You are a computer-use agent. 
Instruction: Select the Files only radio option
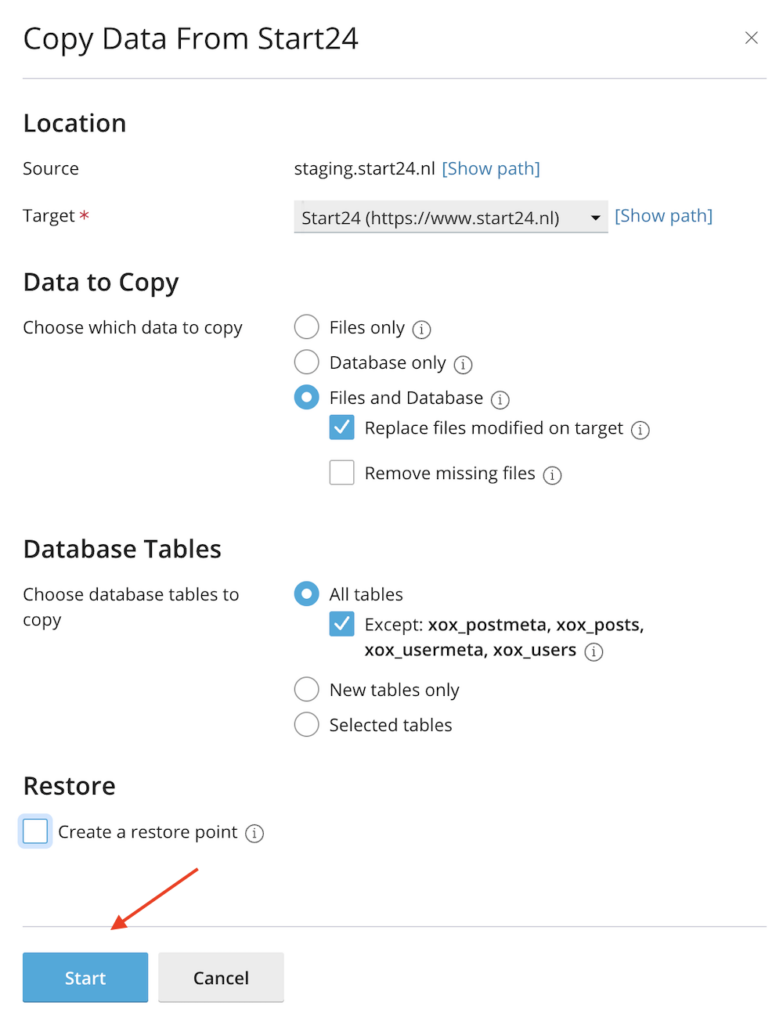(306, 327)
